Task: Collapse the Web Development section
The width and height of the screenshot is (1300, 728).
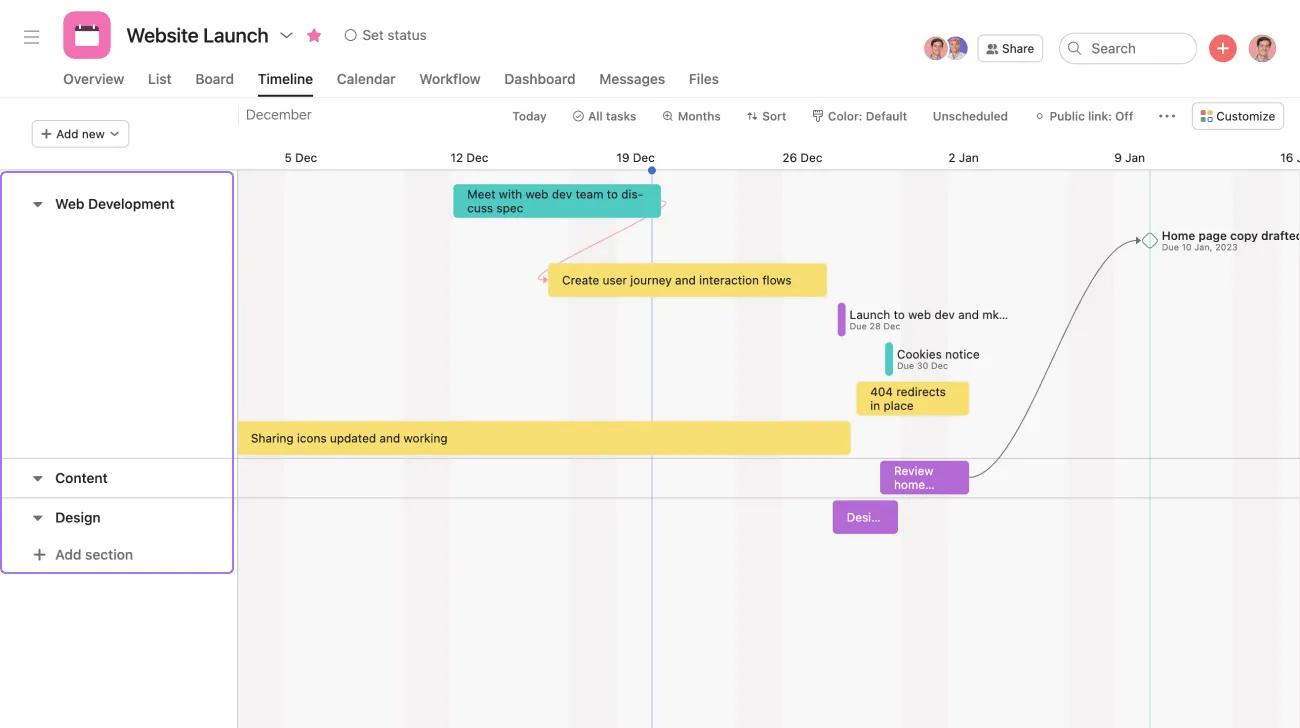Action: pos(38,204)
